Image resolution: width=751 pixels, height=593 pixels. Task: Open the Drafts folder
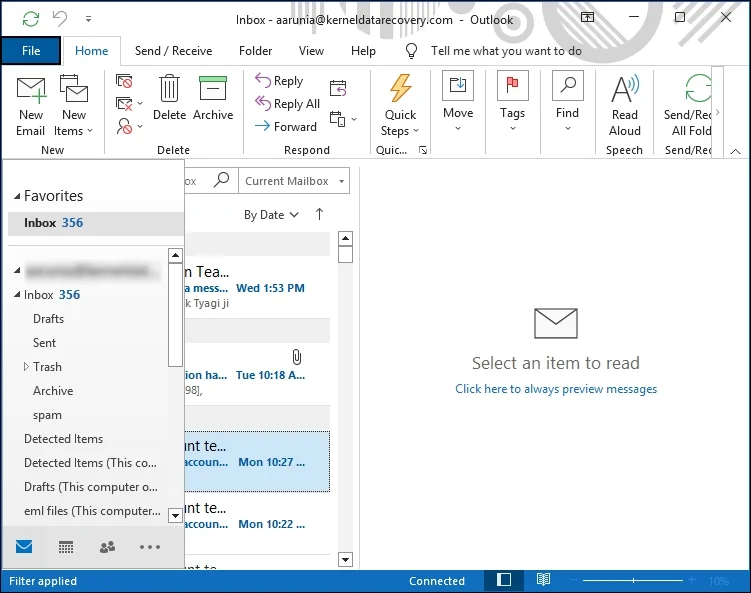48,319
